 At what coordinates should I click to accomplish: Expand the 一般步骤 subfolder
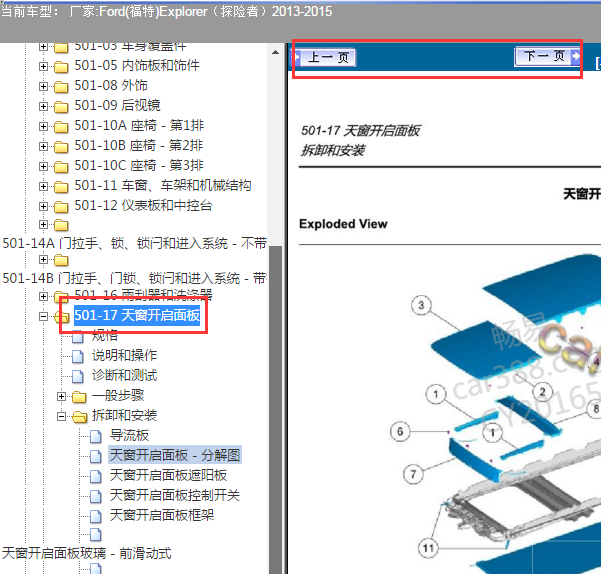pos(61,396)
